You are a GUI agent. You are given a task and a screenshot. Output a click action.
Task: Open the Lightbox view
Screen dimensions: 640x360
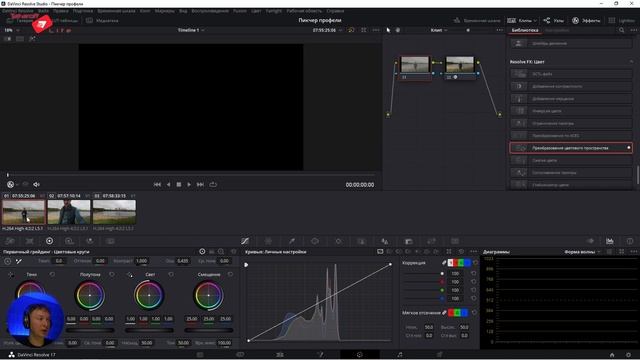click(x=622, y=20)
